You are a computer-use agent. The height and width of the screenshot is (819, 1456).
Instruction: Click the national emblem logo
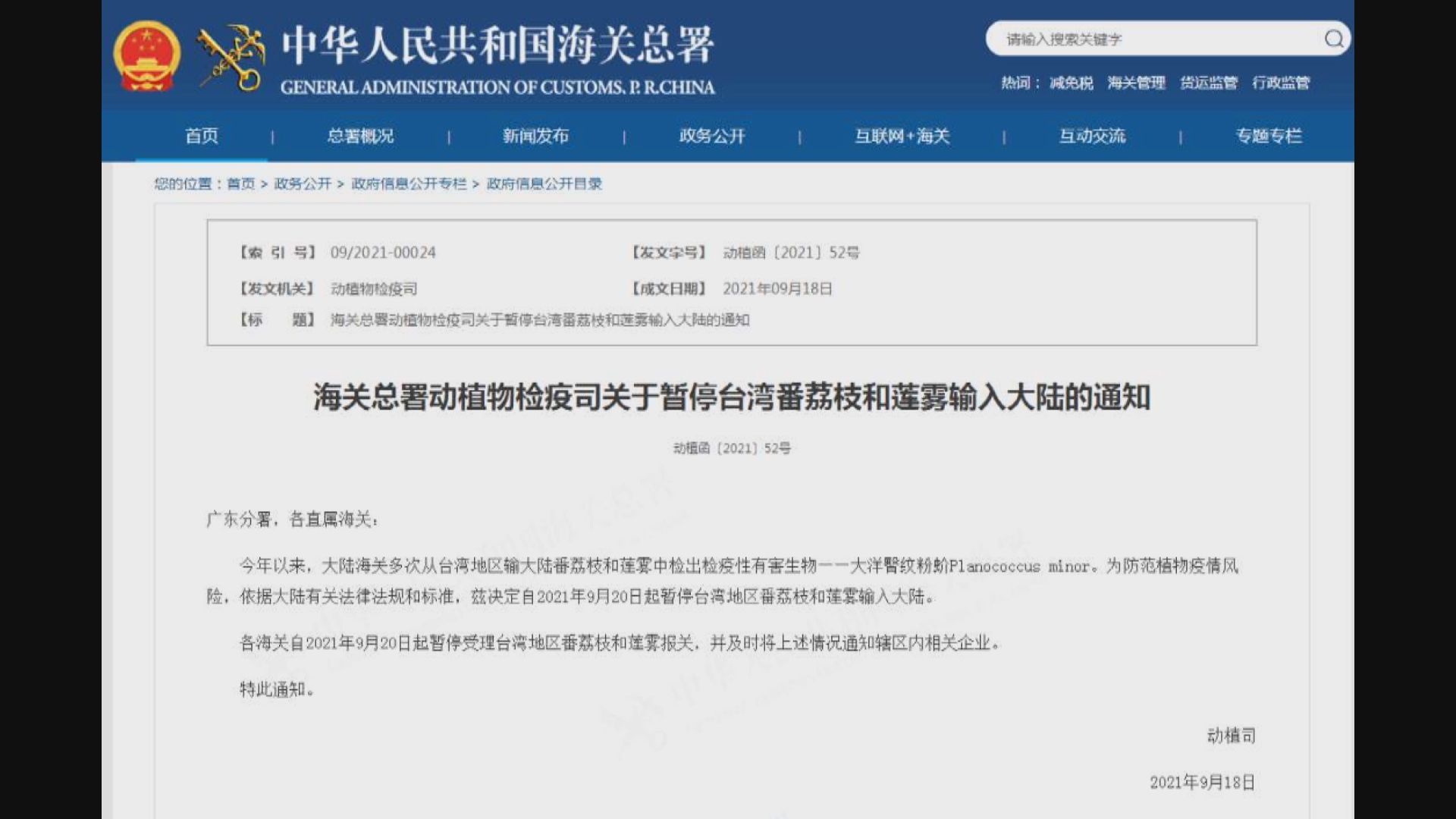pyautogui.click(x=148, y=55)
